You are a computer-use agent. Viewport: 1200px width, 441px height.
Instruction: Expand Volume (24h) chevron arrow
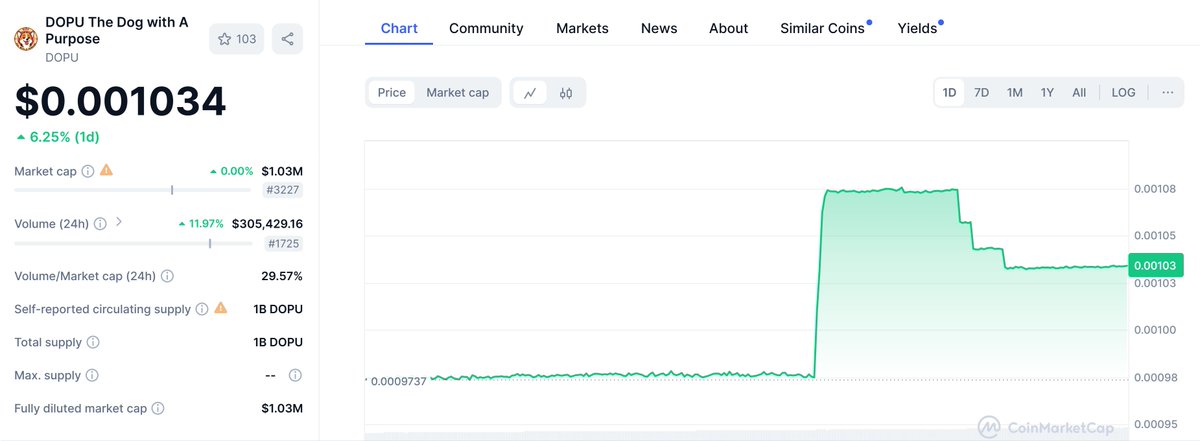click(119, 223)
